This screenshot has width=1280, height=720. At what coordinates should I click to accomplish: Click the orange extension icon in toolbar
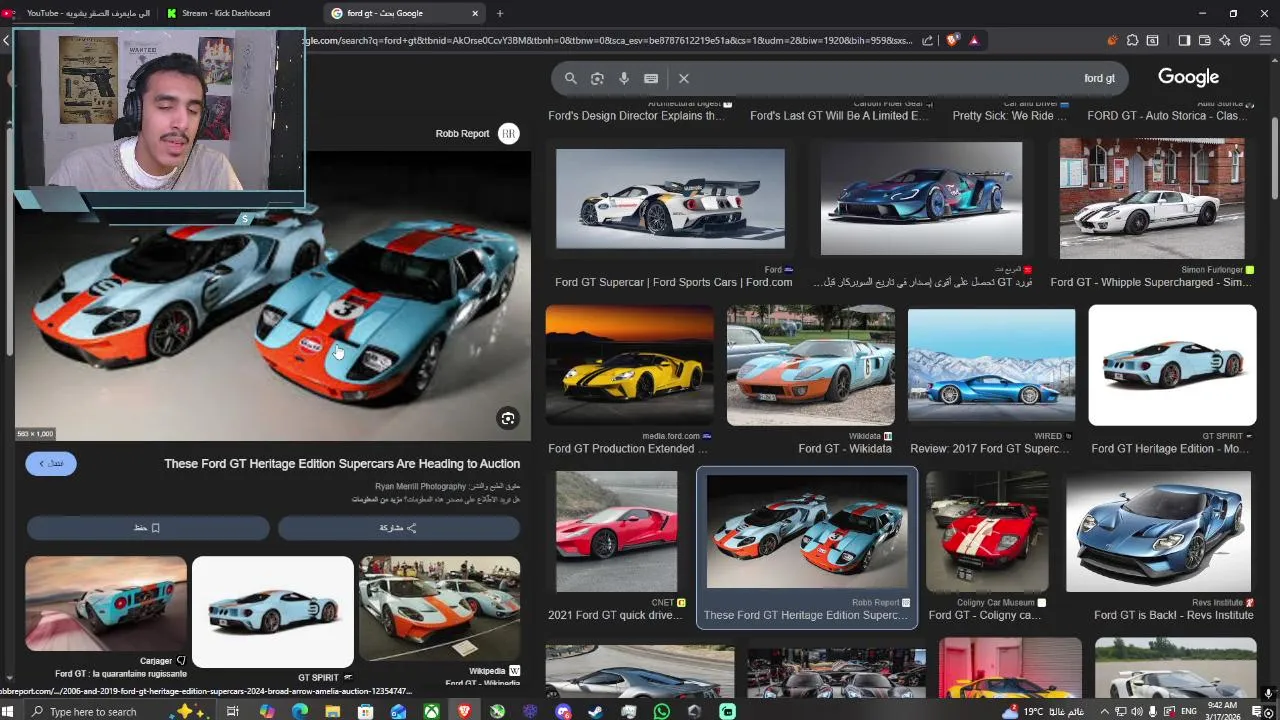point(1112,40)
